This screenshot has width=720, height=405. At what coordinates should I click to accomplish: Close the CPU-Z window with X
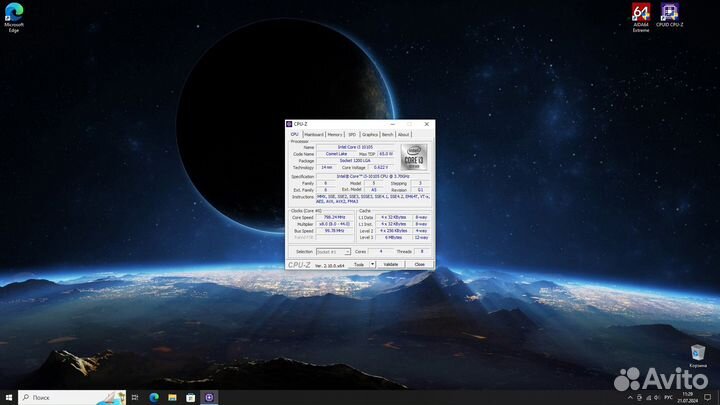click(427, 124)
